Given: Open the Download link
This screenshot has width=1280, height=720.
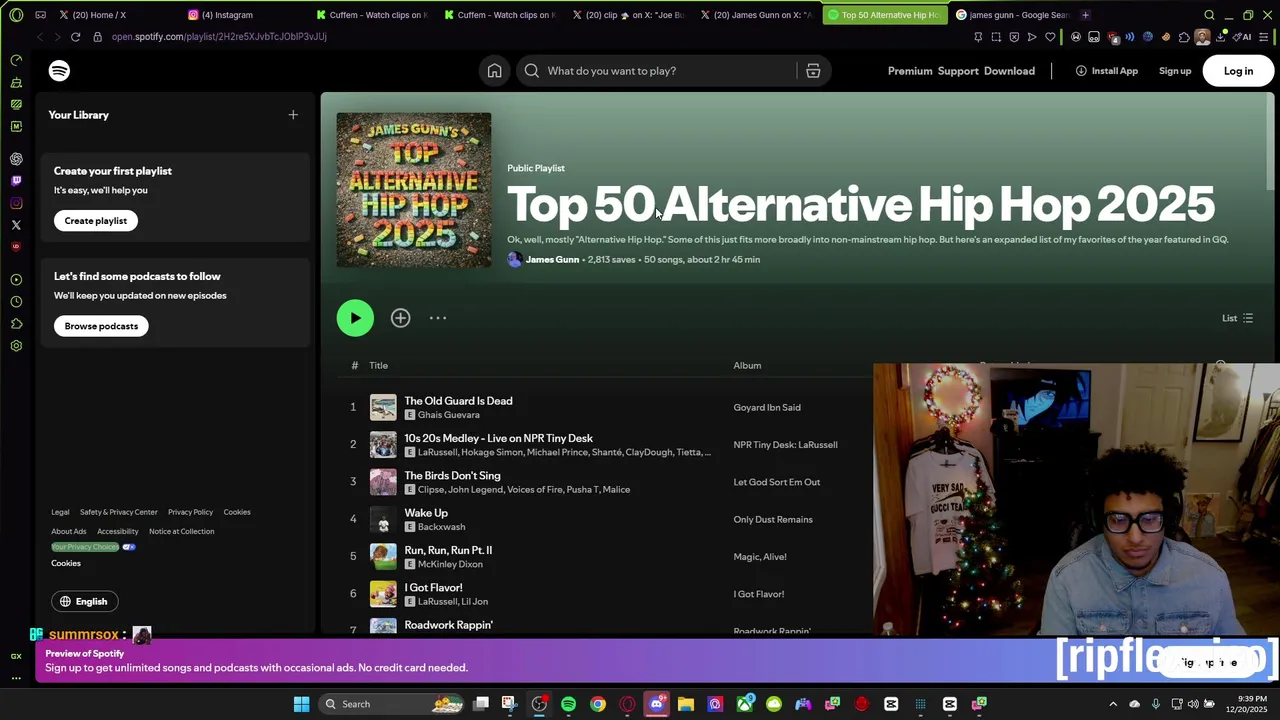Looking at the screenshot, I should [1009, 71].
